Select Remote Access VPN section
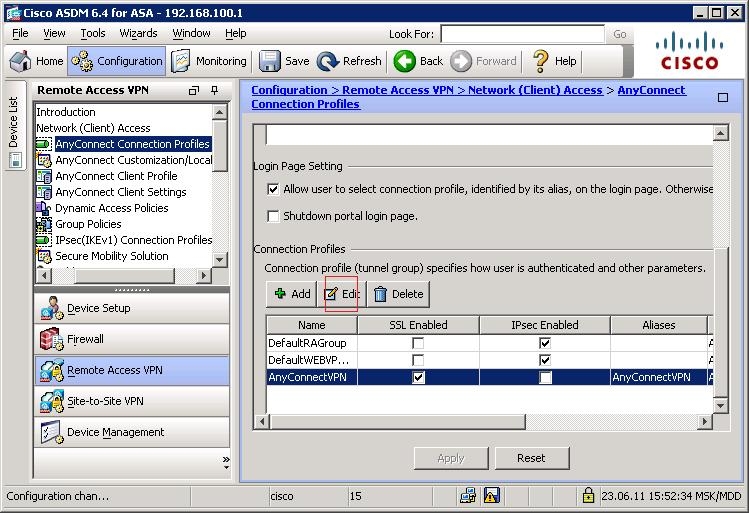Image resolution: width=749 pixels, height=513 pixels. 132,370
